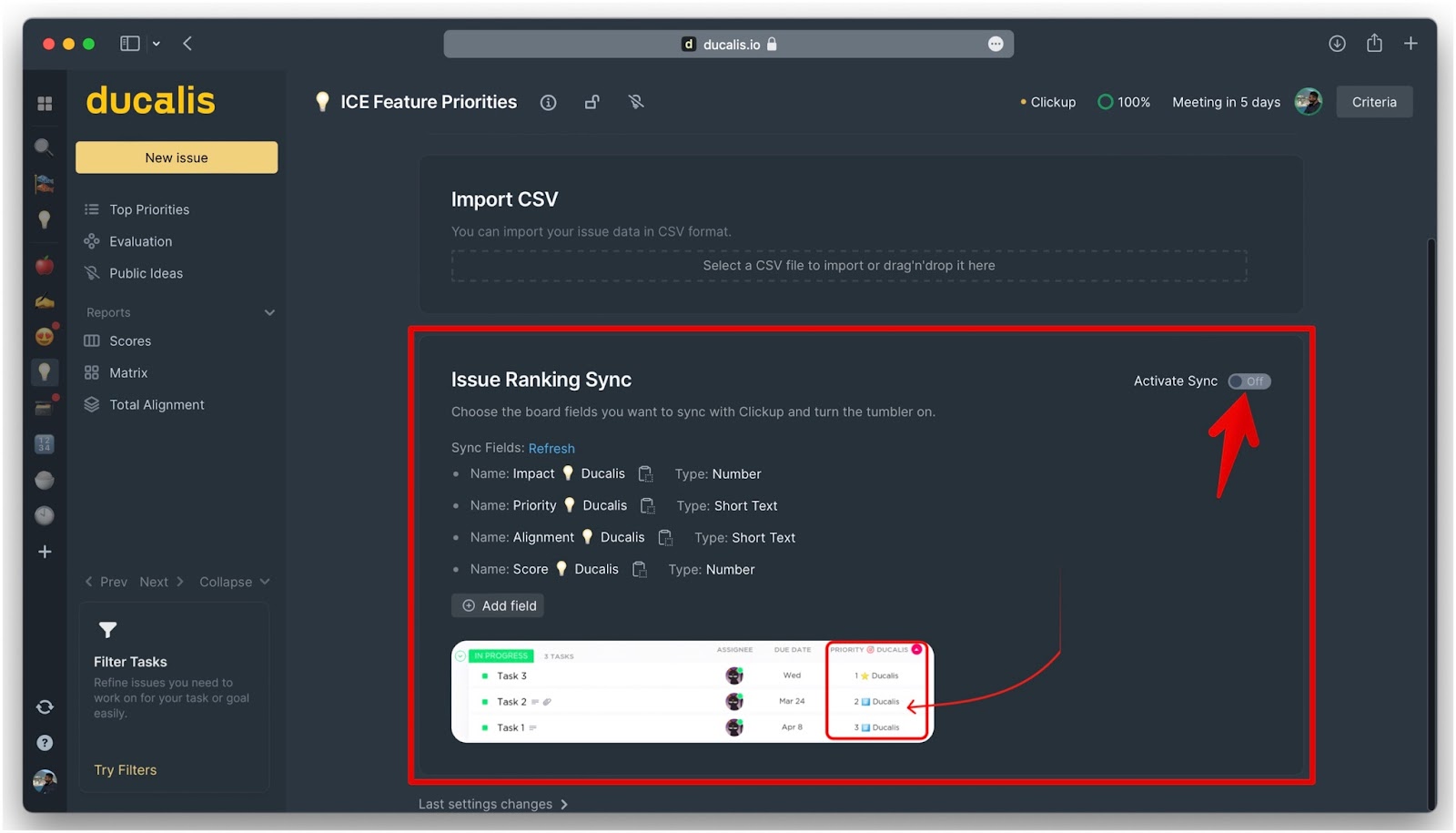Open Safari sidebar dropdown arrow
The height and width of the screenshot is (833, 1456).
157,43
